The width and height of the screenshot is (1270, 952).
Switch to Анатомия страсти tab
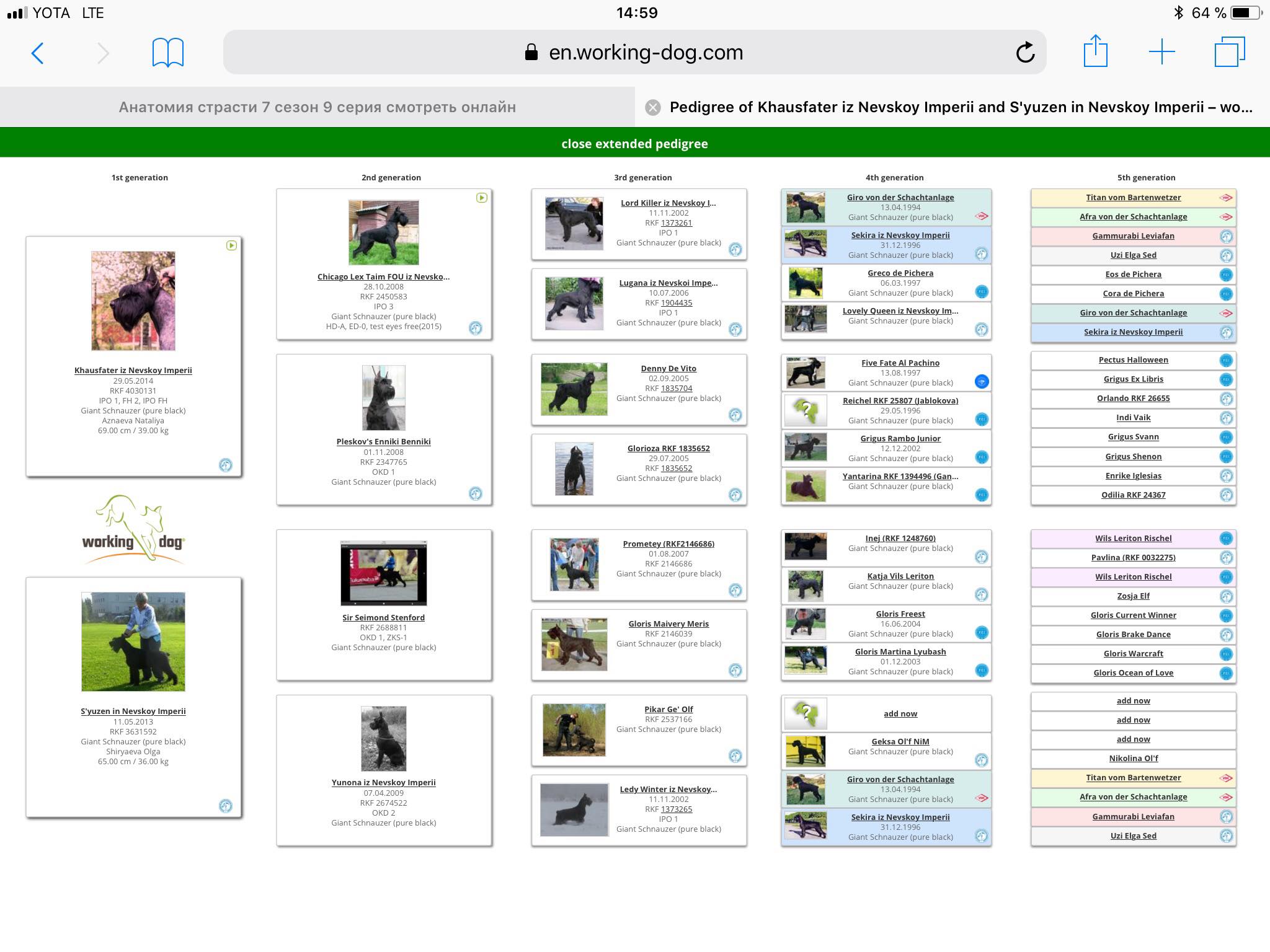click(x=317, y=107)
